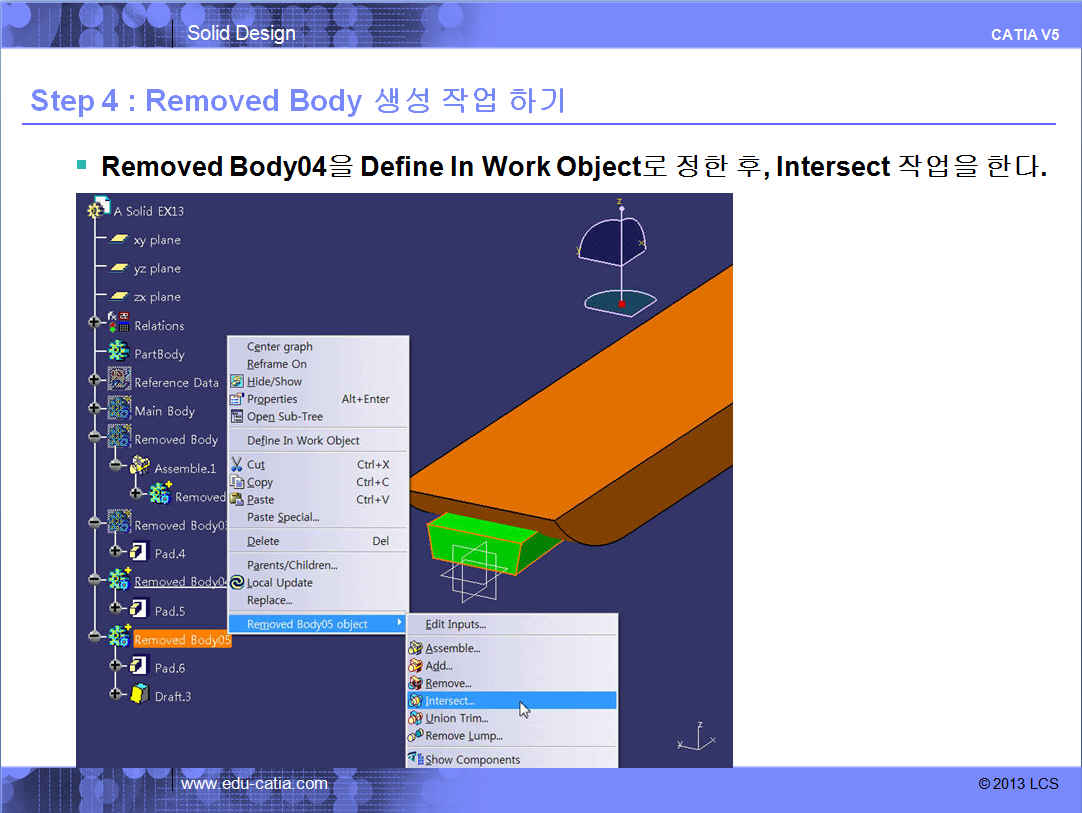The image size is (1082, 813).
Task: Expand the Pad.4 node
Action: pyautogui.click(x=115, y=551)
